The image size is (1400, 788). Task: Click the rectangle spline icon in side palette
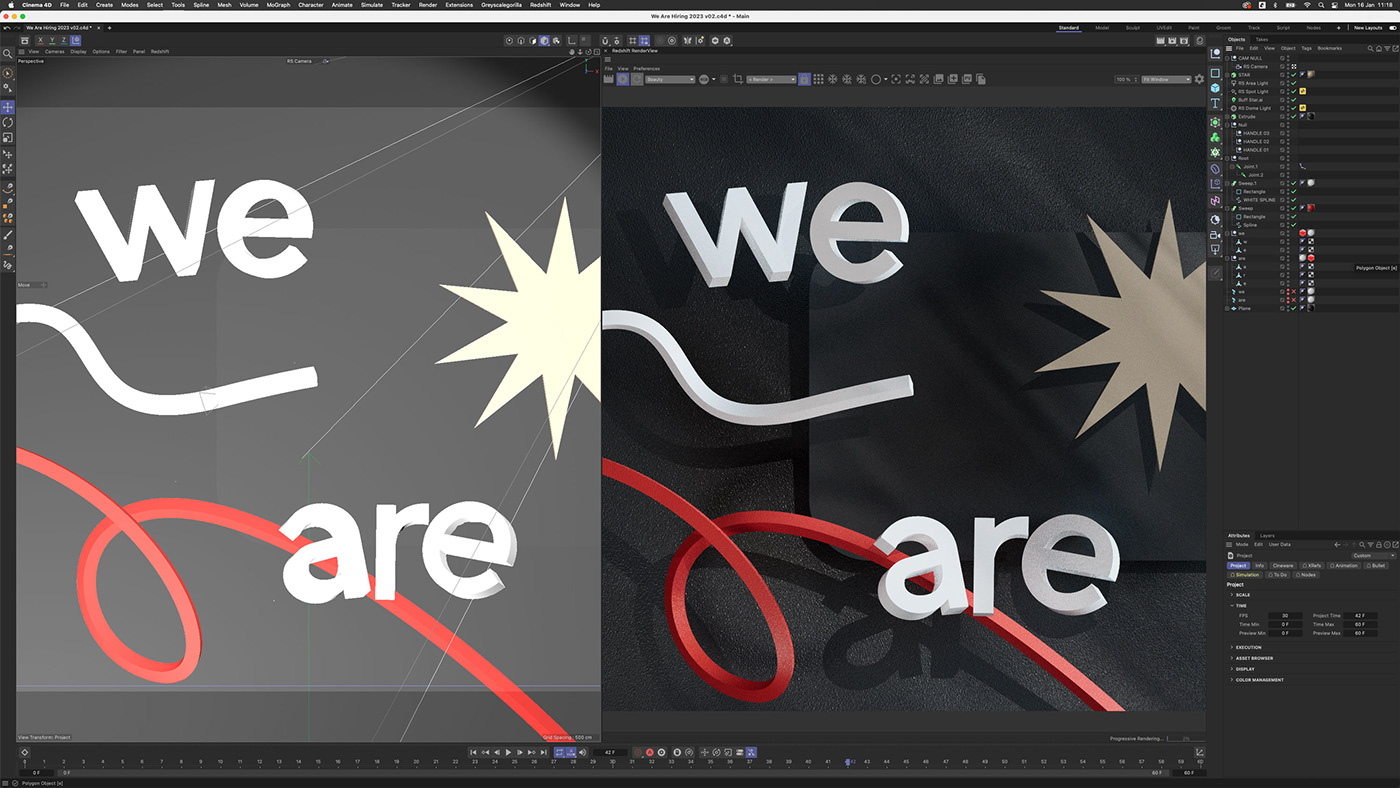pos(1215,73)
